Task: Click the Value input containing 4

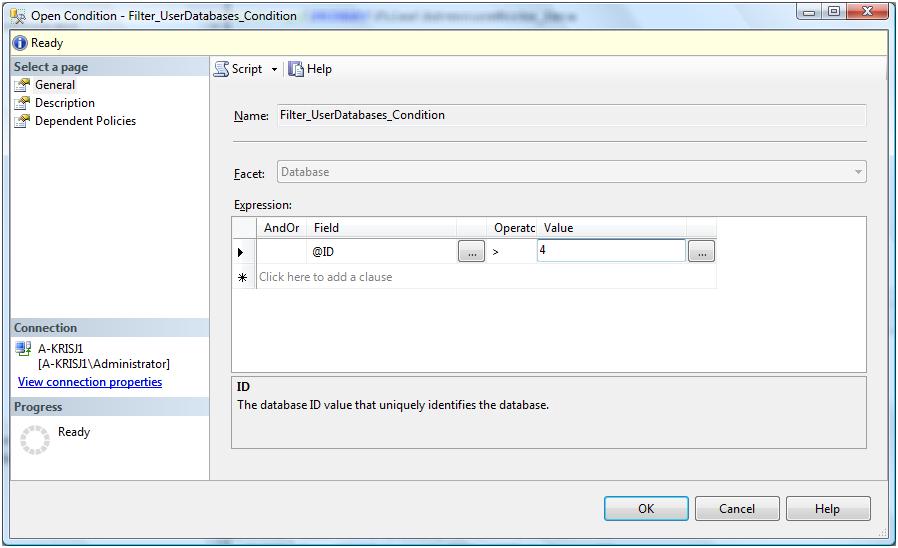Action: coord(611,250)
